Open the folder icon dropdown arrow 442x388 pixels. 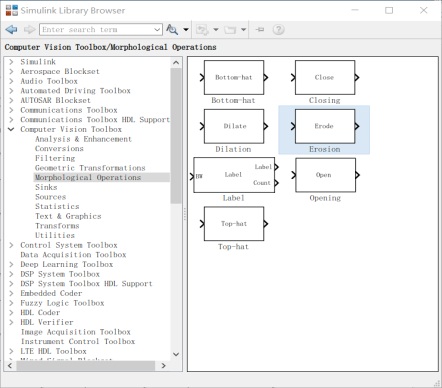pos(244,30)
